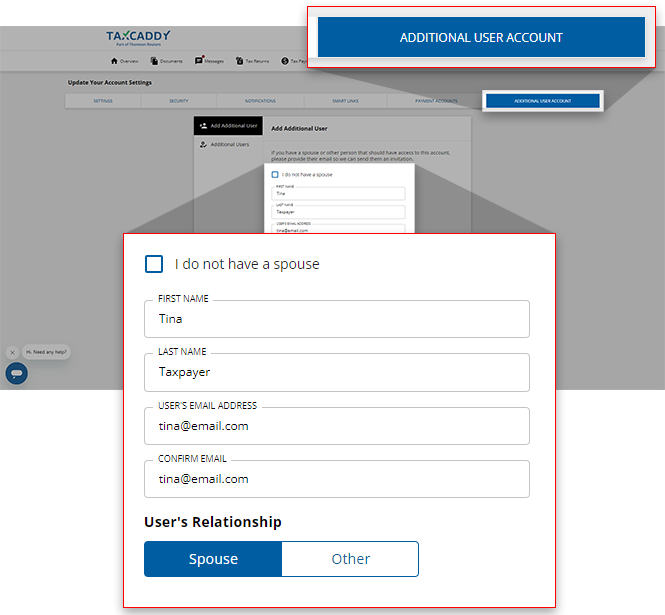Dismiss the 'Hi. Need any help?' prompt with X
The height and width of the screenshot is (615, 665).
(12, 352)
